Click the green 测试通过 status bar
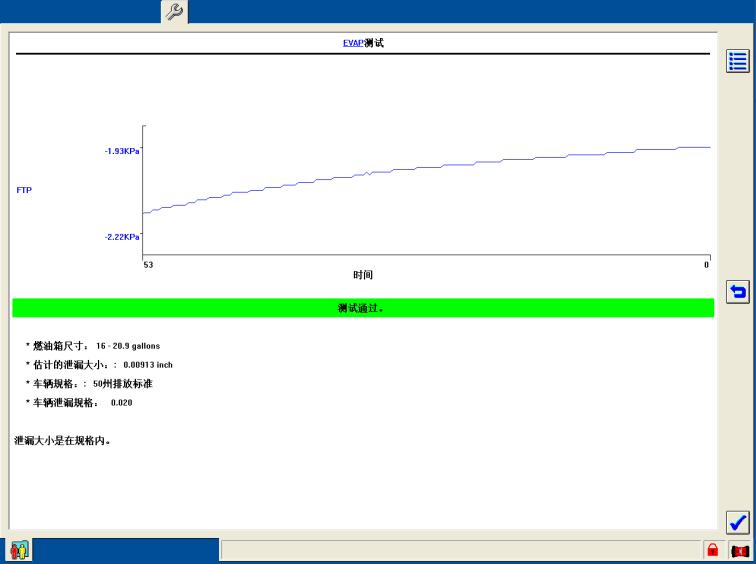756x564 pixels. pyautogui.click(x=363, y=308)
